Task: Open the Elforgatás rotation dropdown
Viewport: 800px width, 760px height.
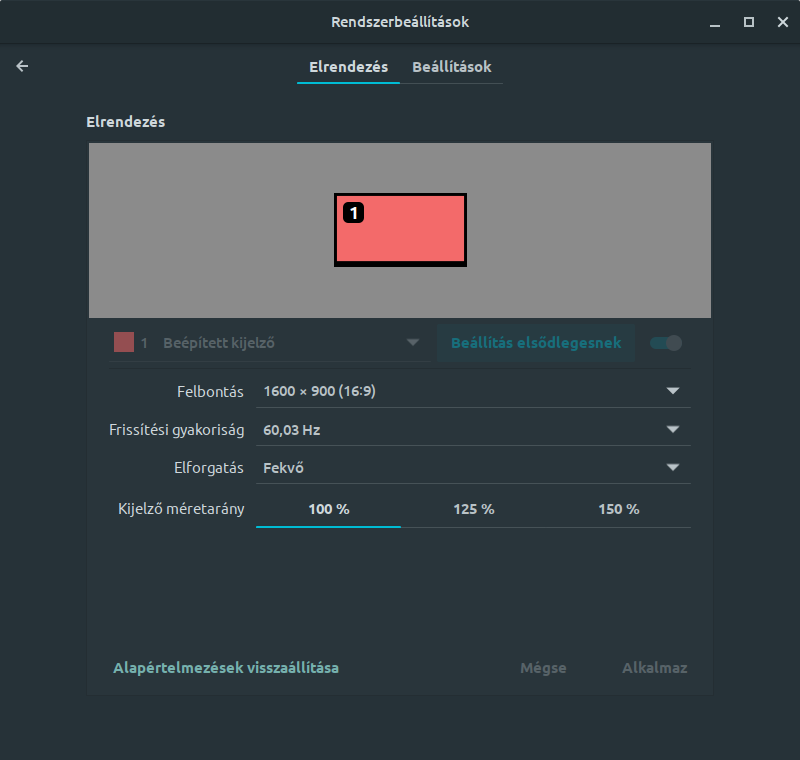Action: 473,468
